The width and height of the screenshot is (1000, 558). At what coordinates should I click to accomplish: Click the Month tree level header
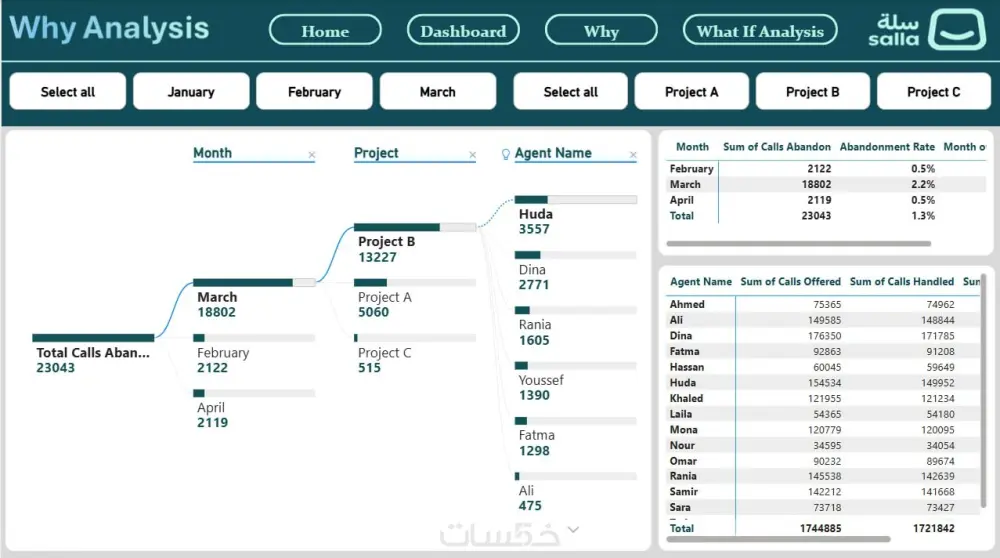[212, 153]
